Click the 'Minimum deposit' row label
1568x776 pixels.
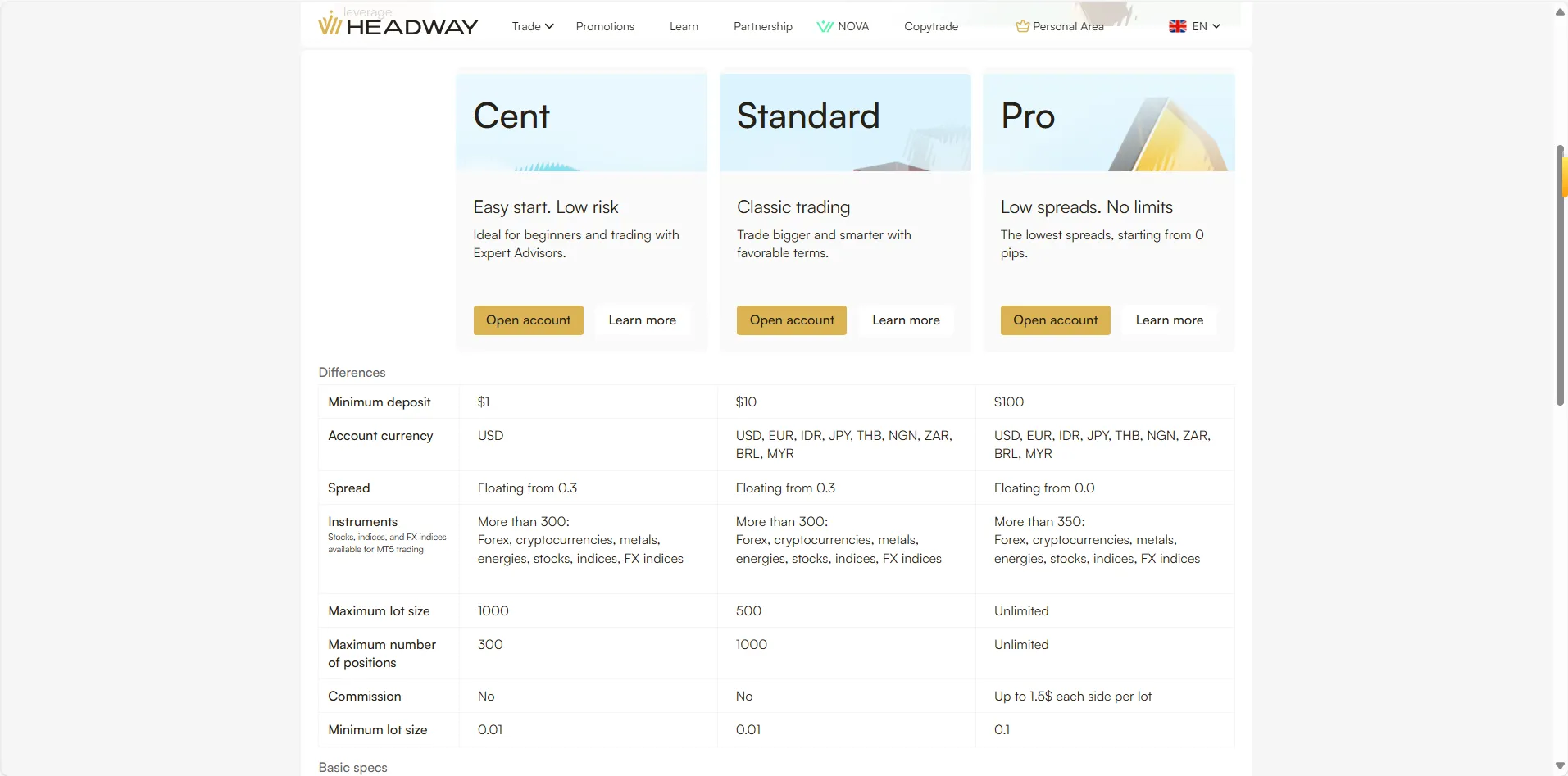(x=380, y=402)
